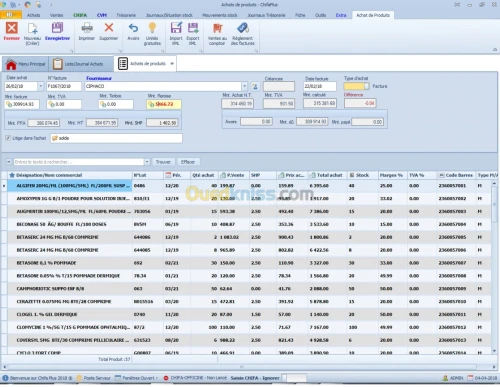Screen dimensions: 500x387
Task: Click the Stock column header
Action: (362, 175)
